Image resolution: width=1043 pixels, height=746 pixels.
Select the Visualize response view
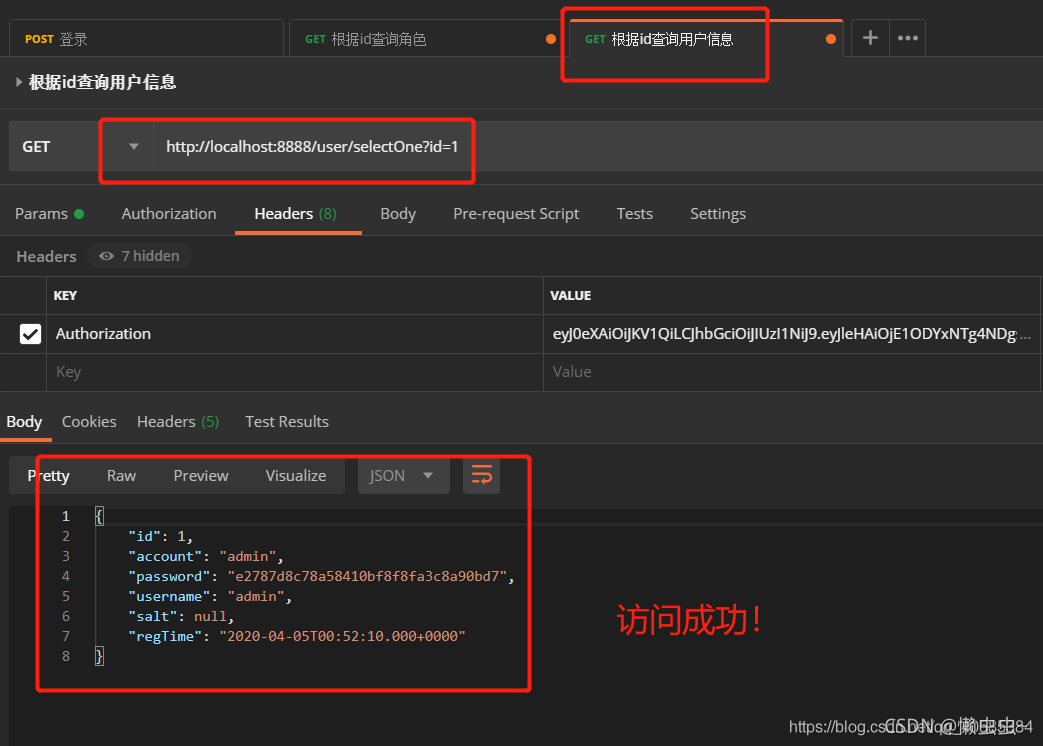[296, 475]
